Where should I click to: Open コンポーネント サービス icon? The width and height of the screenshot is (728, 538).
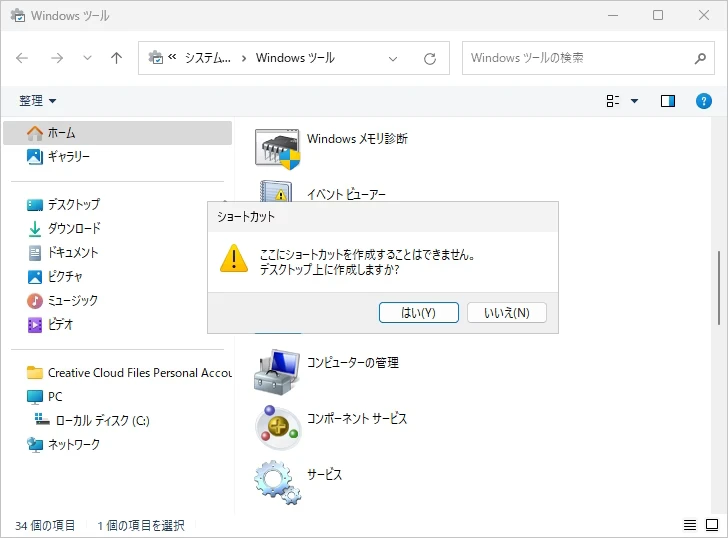[277, 426]
